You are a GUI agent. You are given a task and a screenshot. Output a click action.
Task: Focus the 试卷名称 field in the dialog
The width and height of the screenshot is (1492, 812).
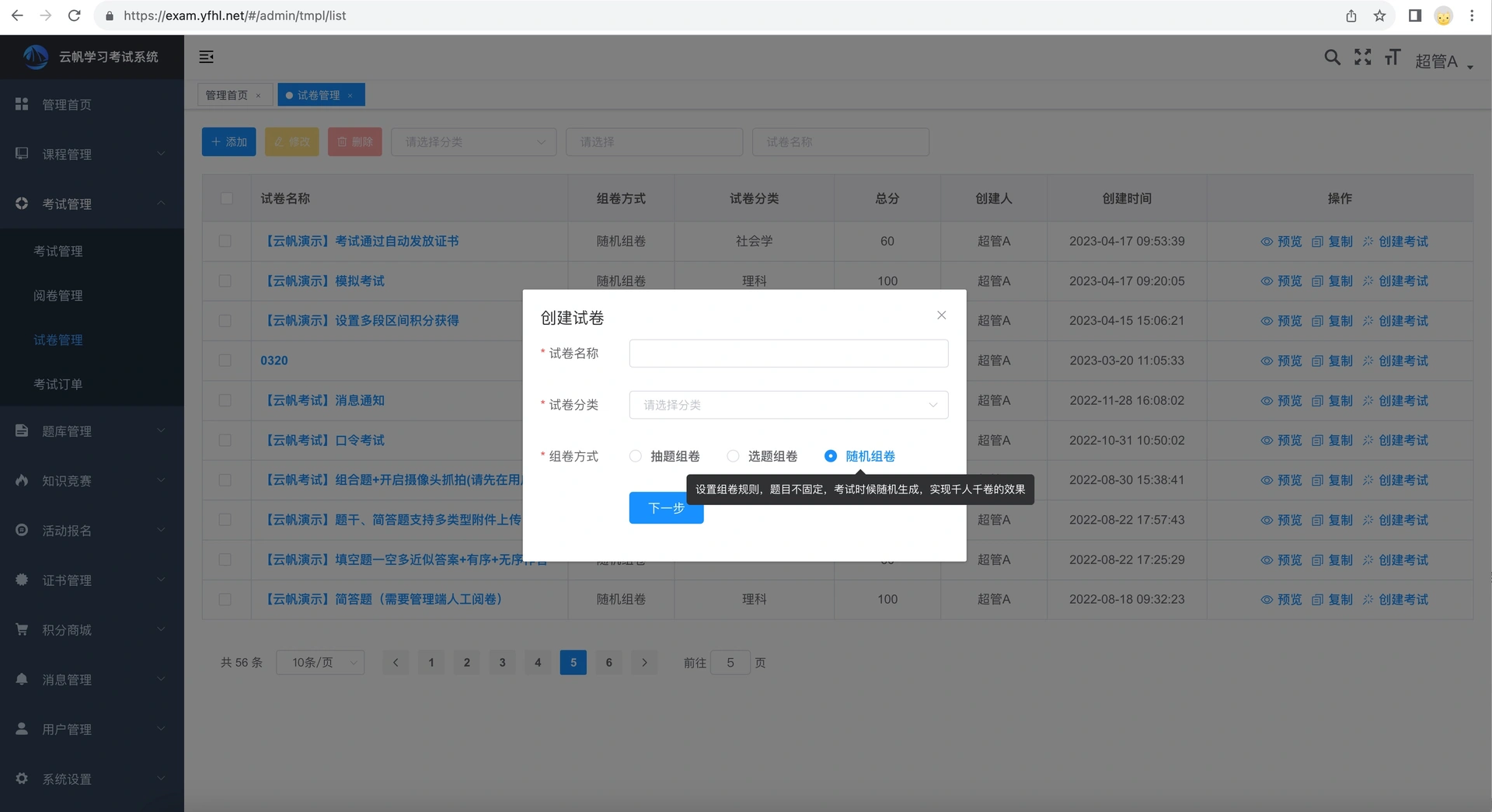(x=789, y=354)
